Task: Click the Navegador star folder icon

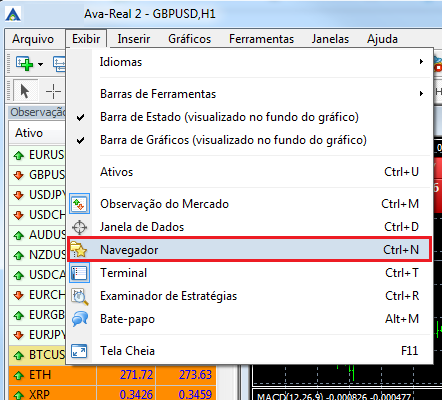Action: pos(79,250)
